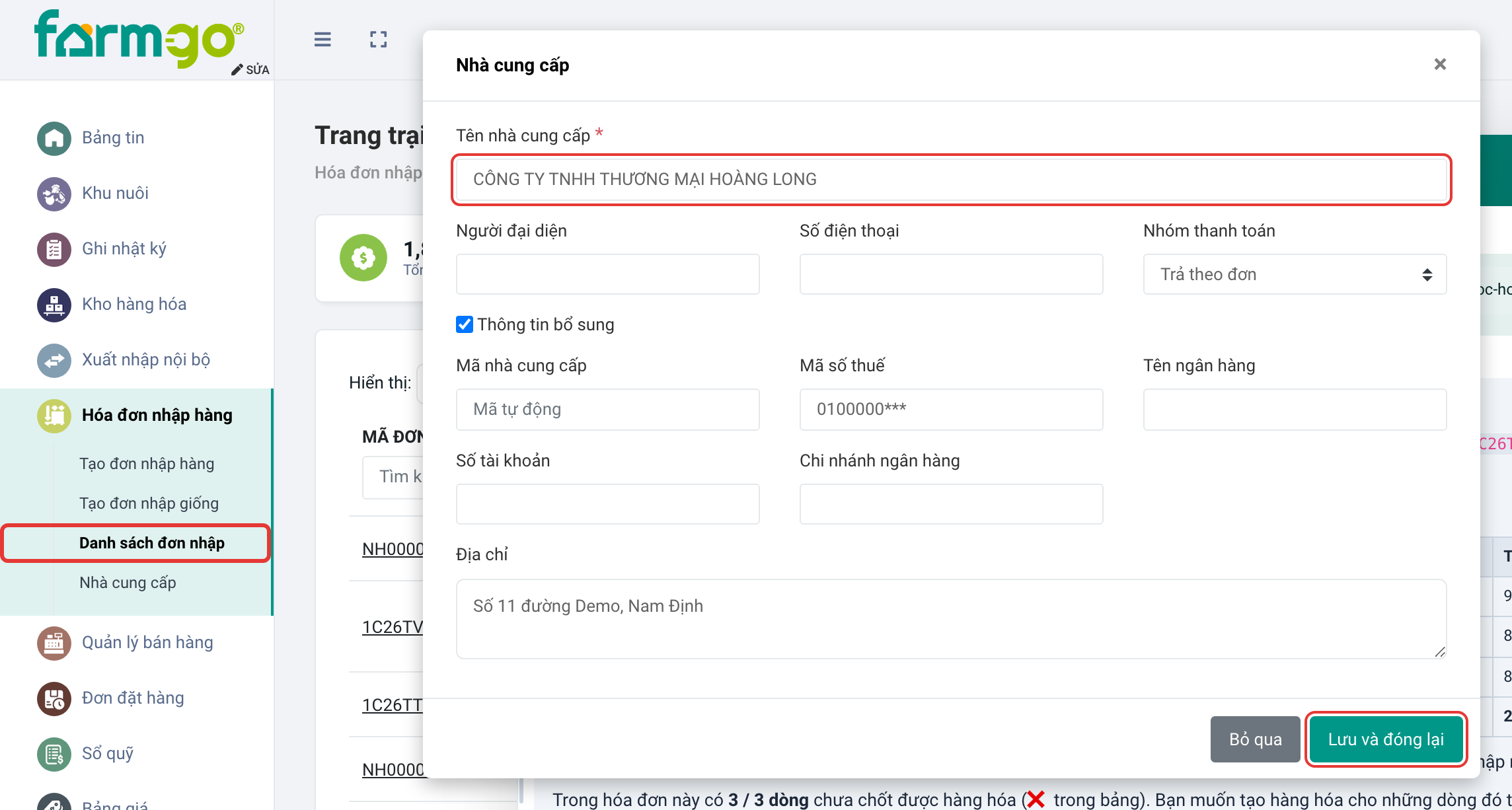Select Tạo đơn nhập giống submenu item
Screen dimensions: 1512x810
(x=149, y=503)
